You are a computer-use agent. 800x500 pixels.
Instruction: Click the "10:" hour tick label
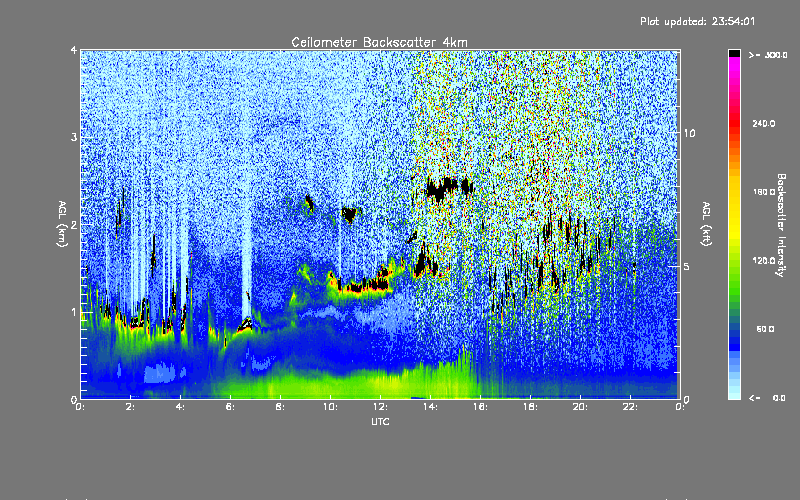[x=330, y=407]
